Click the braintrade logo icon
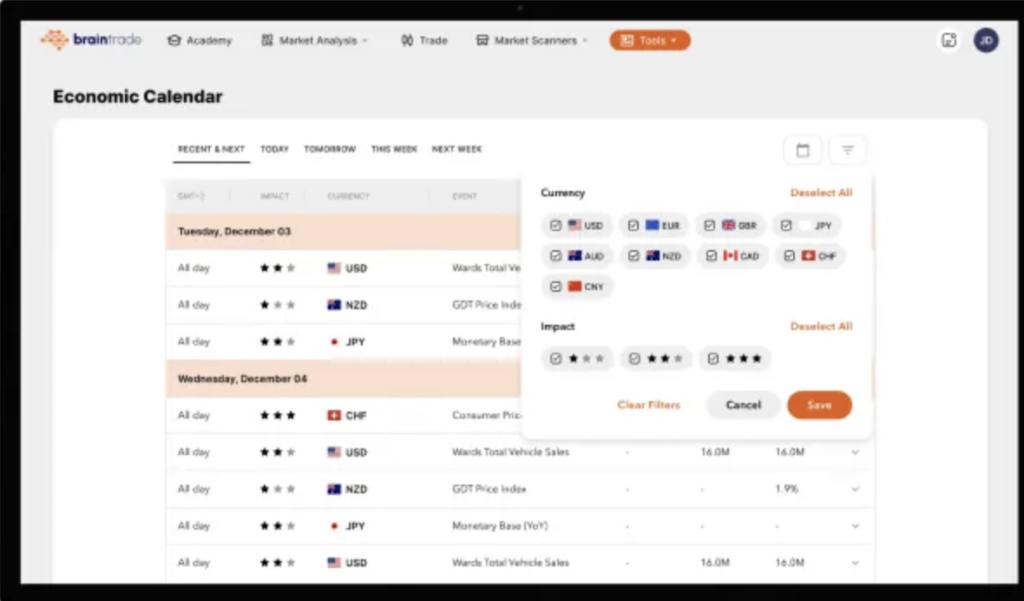1024x601 pixels. pyautogui.click(x=55, y=40)
